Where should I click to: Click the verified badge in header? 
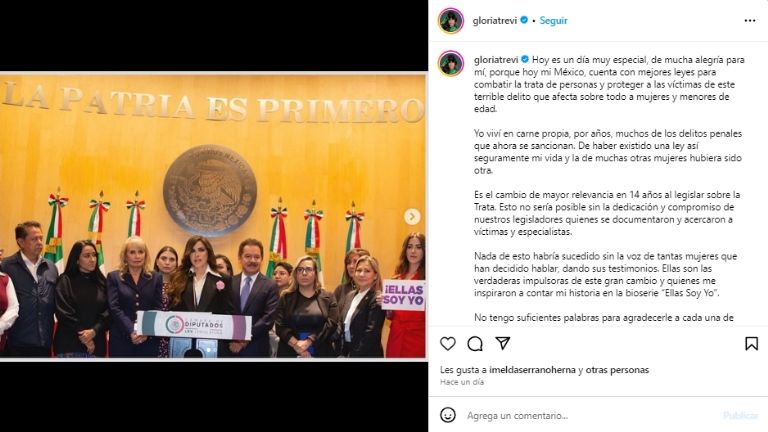524,20
